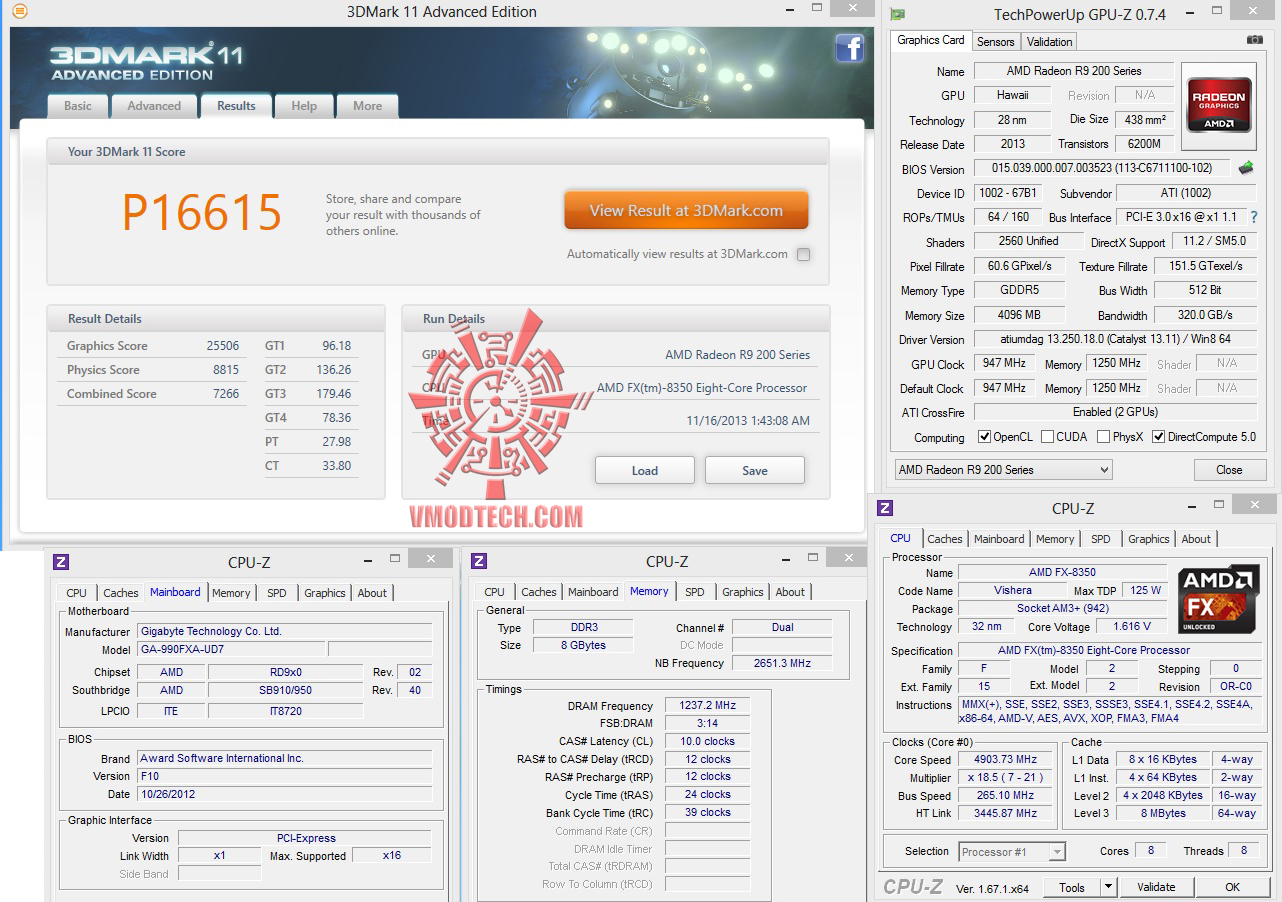Click the Save button in Run Details
Viewport: 1282px width, 902px height.
(x=755, y=470)
